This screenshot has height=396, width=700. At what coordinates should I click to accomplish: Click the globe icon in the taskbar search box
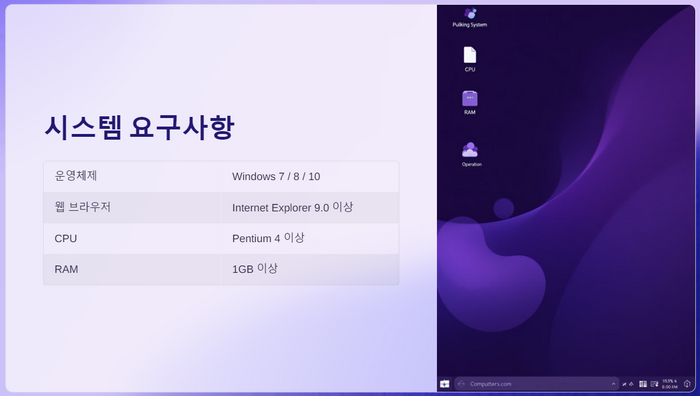461,383
